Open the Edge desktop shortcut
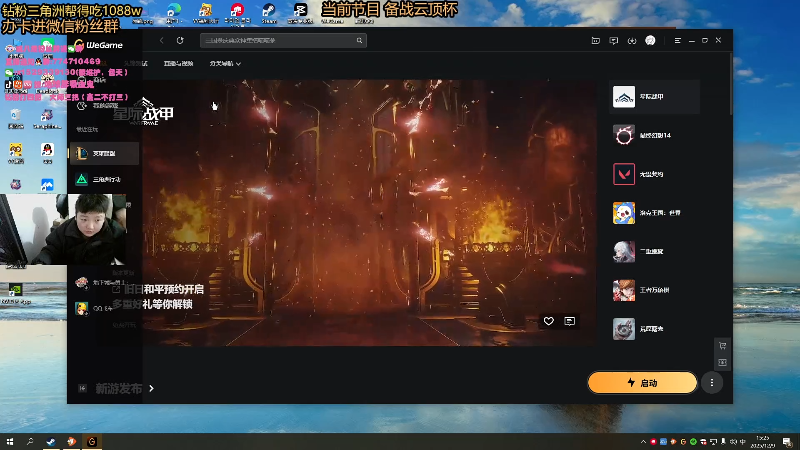The image size is (800, 450). [173, 13]
